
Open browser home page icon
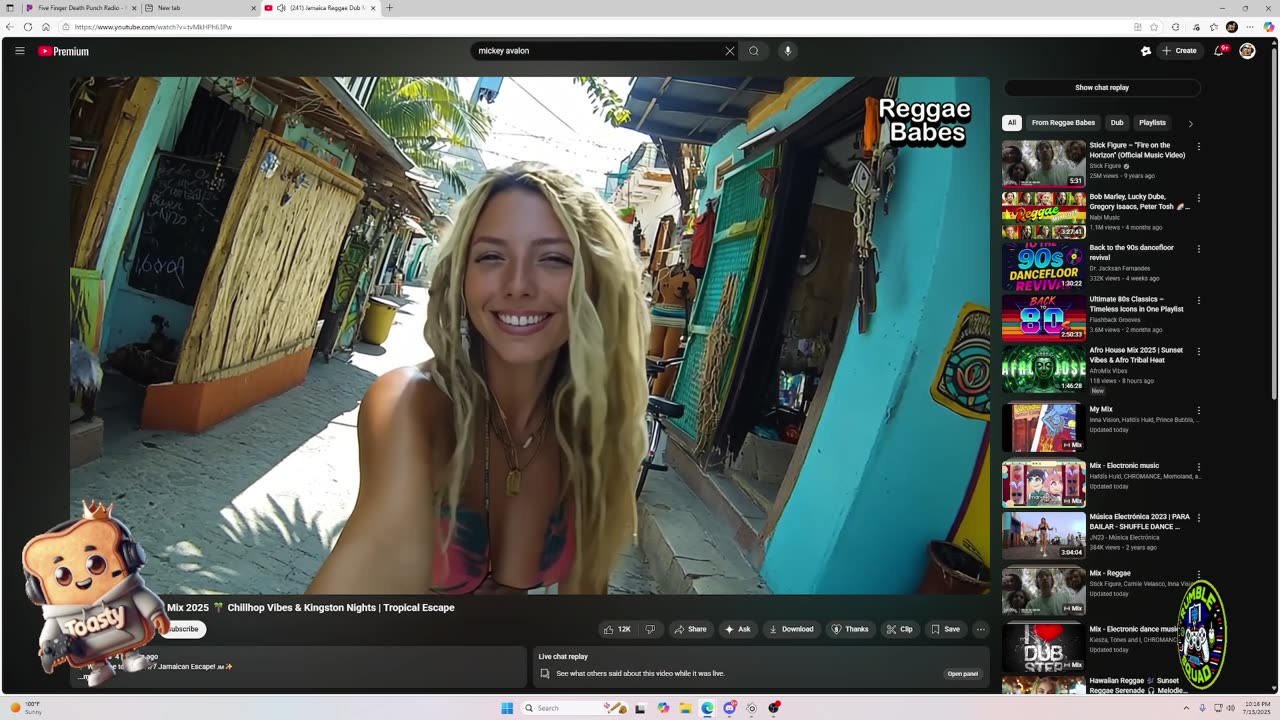pyautogui.click(x=46, y=27)
